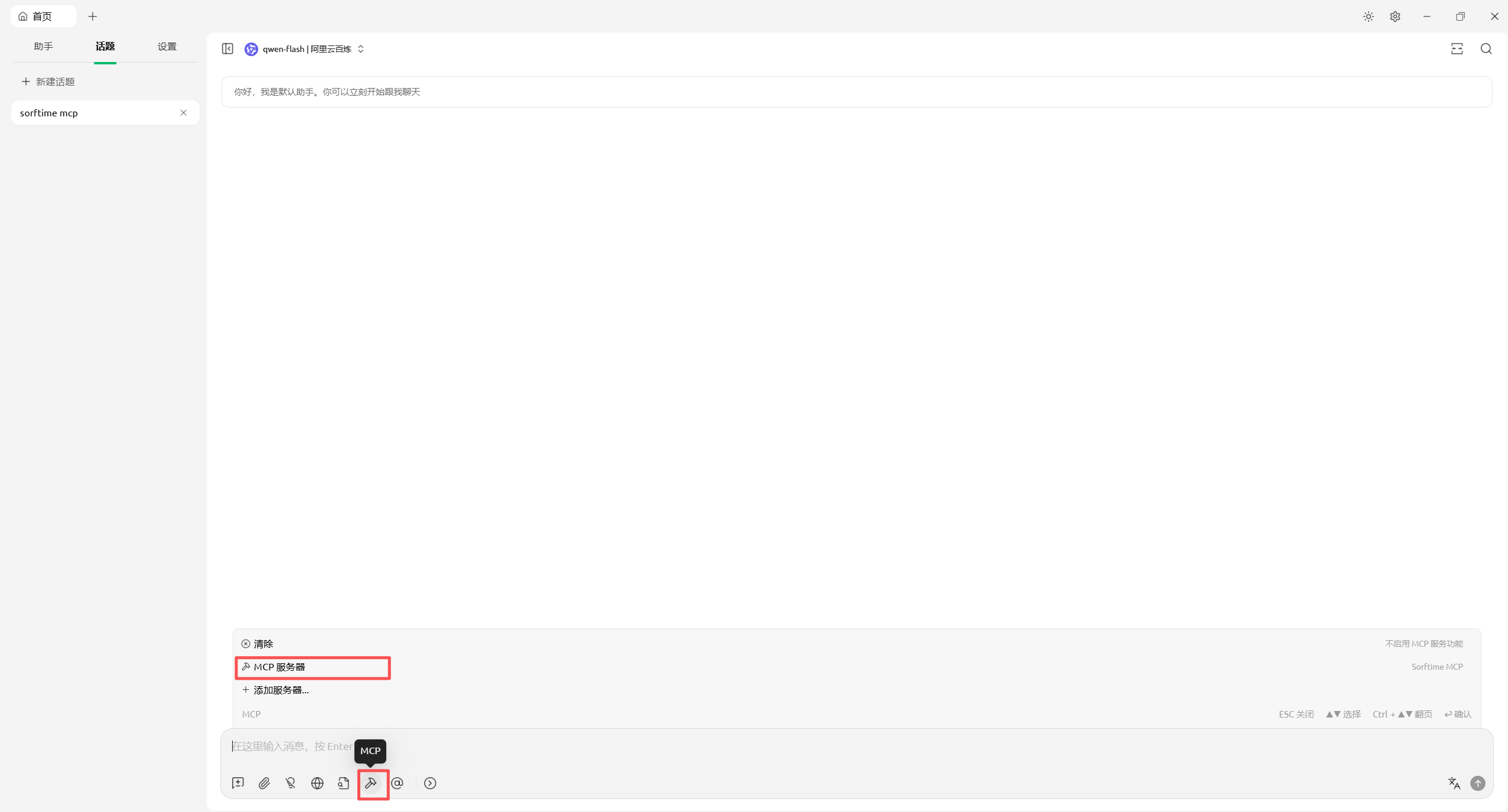Collapse the sidebar with panel toggle icon
This screenshot has height=812, width=1508.
pos(227,49)
